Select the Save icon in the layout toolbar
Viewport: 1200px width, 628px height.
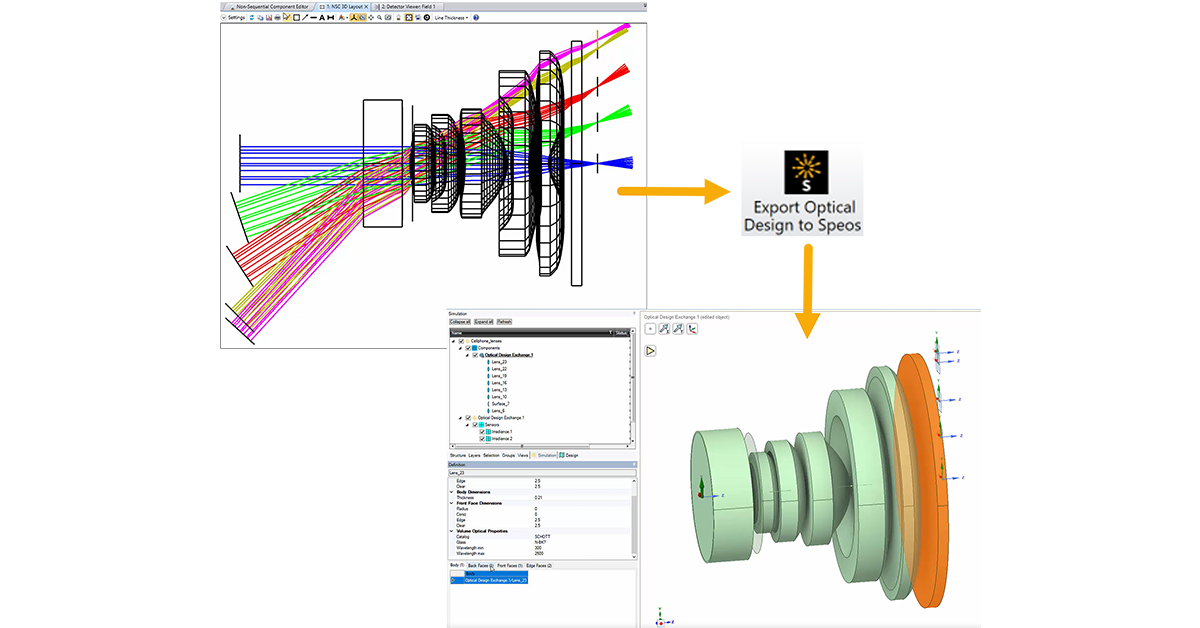(269, 17)
